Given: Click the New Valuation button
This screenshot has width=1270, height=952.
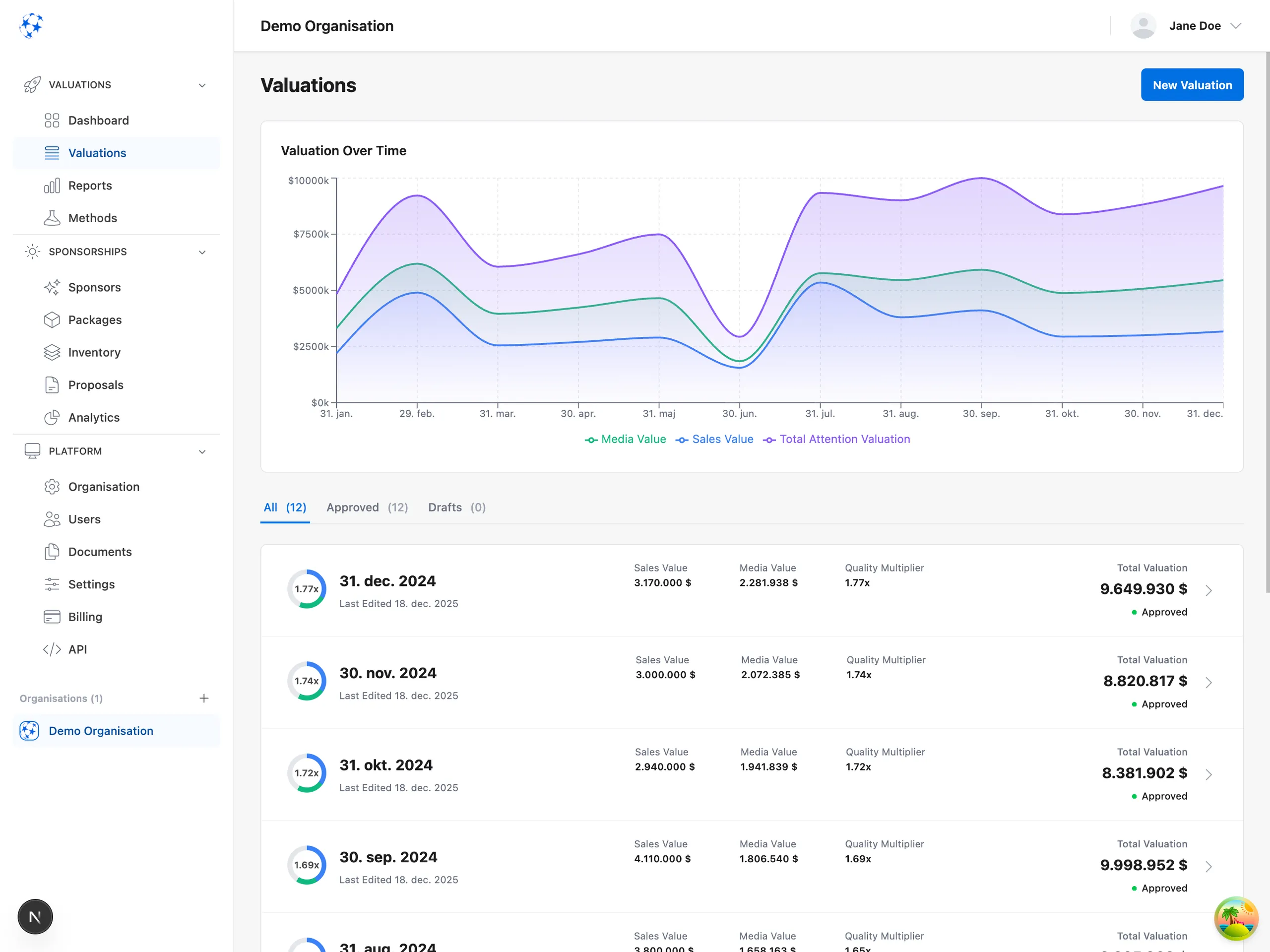Looking at the screenshot, I should (x=1192, y=85).
